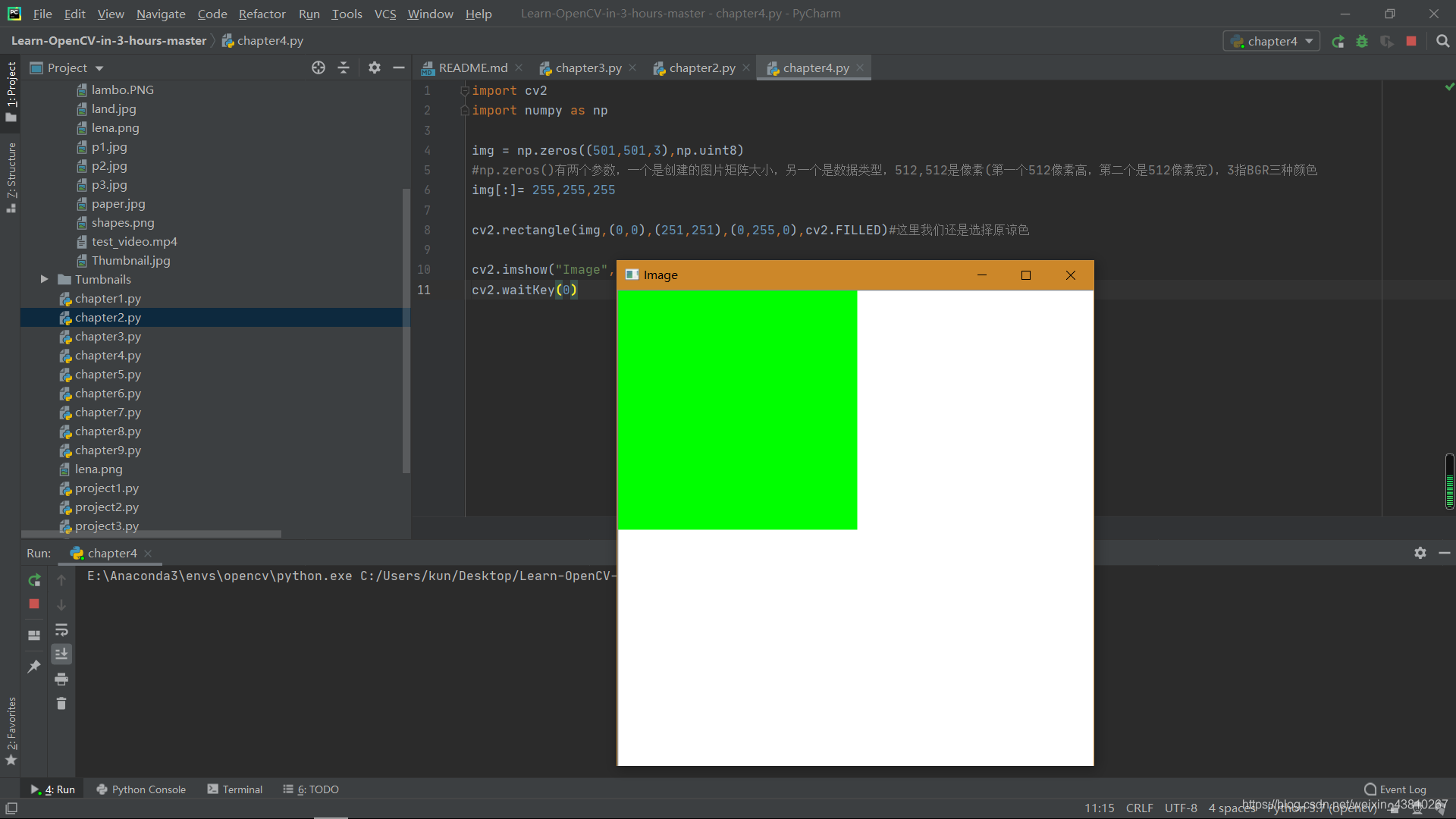Toggle the 1: Project side tab
The image size is (1456, 819).
(x=11, y=91)
